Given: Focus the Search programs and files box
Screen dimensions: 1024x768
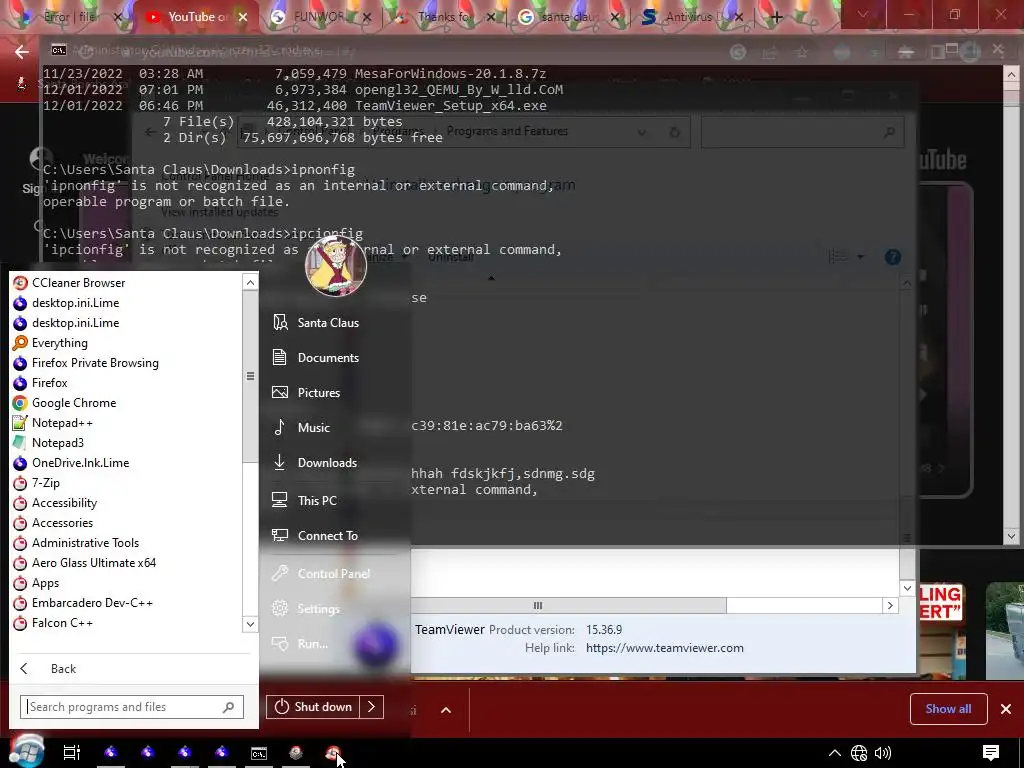Looking at the screenshot, I should tap(131, 707).
